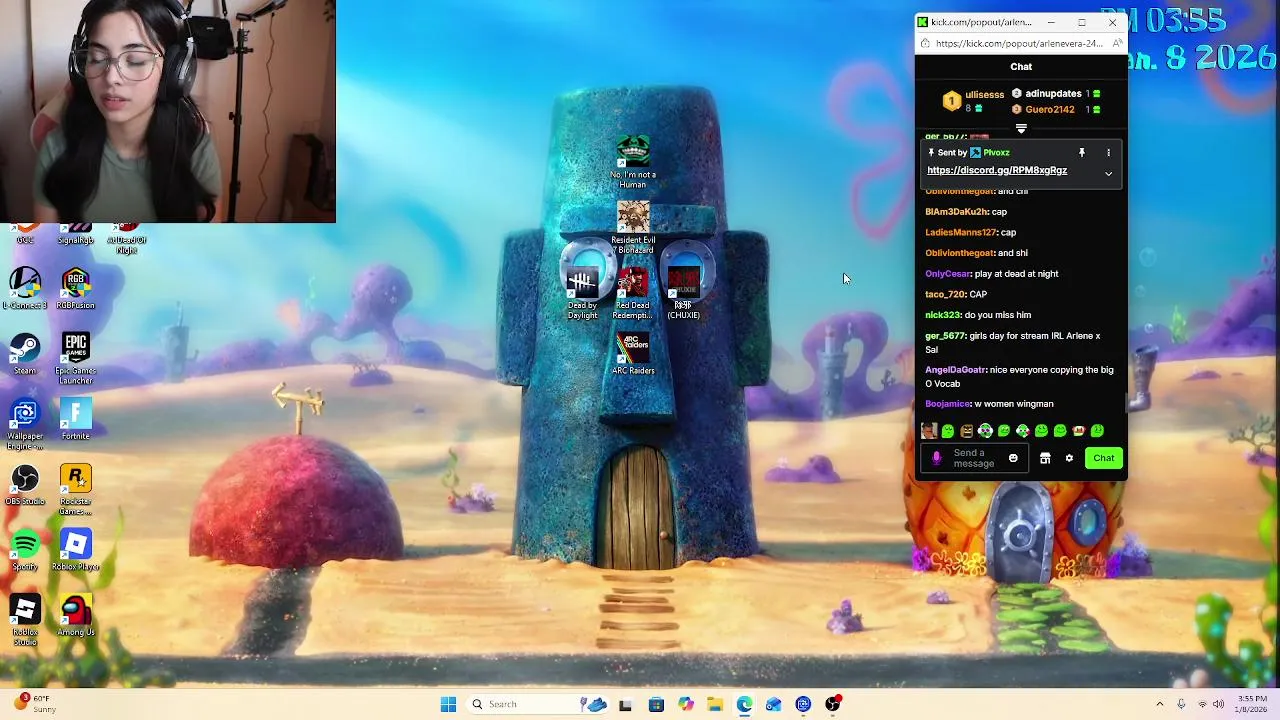Select the Roblox Player desktop icon

76,550
